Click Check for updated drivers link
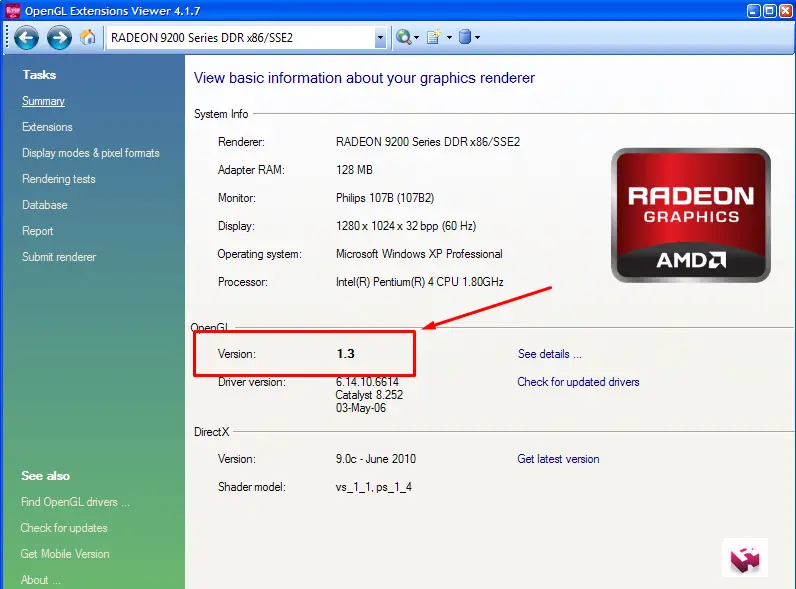Viewport: 796px width, 589px height. 578,382
